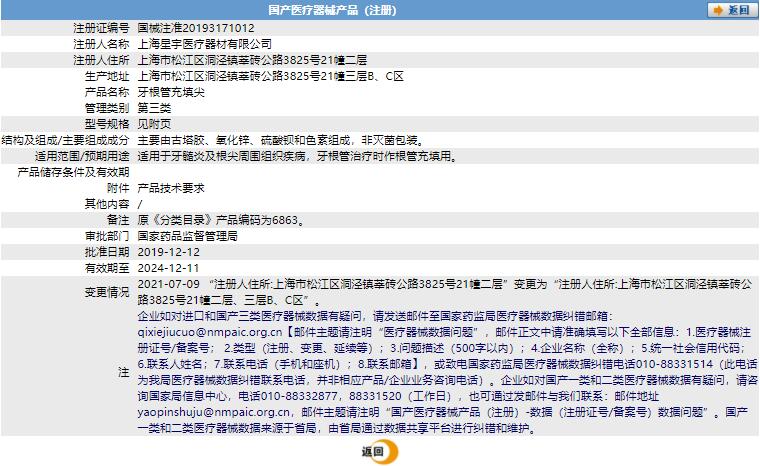Click the 产品技术要求 attachment entry
760x466 pixels.
(x=170, y=188)
